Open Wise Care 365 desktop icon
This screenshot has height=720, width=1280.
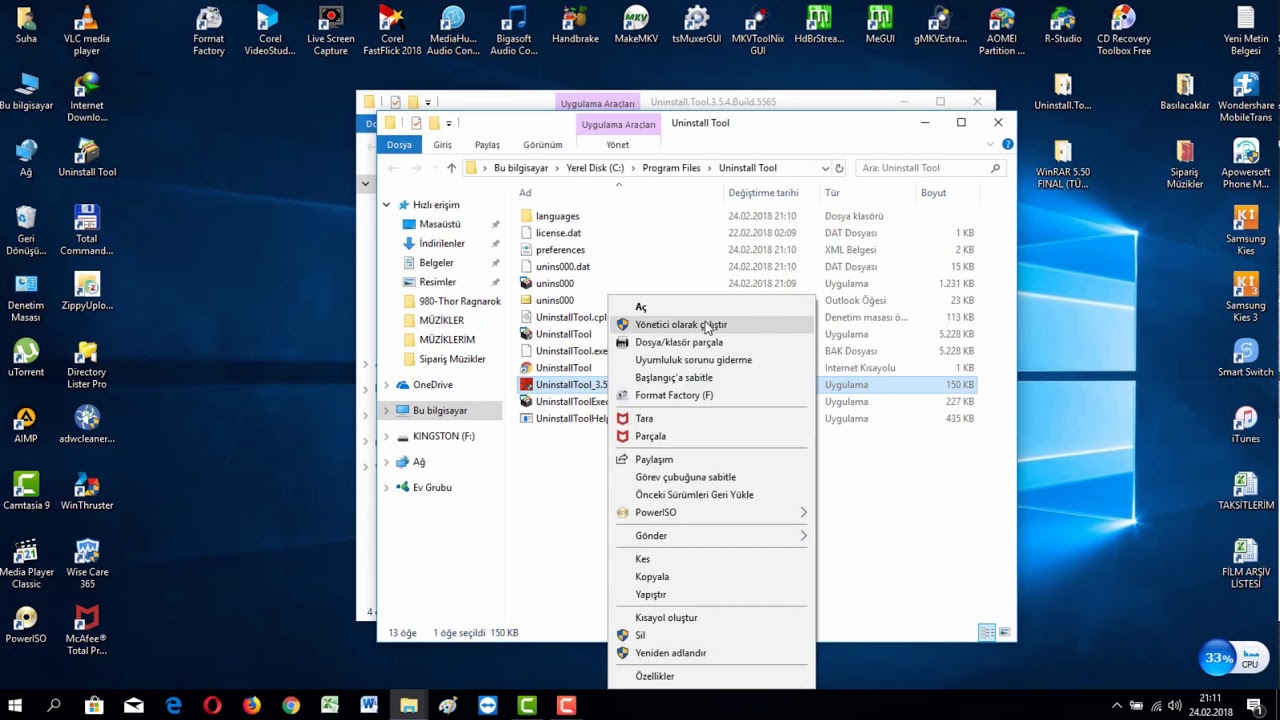[x=86, y=565]
